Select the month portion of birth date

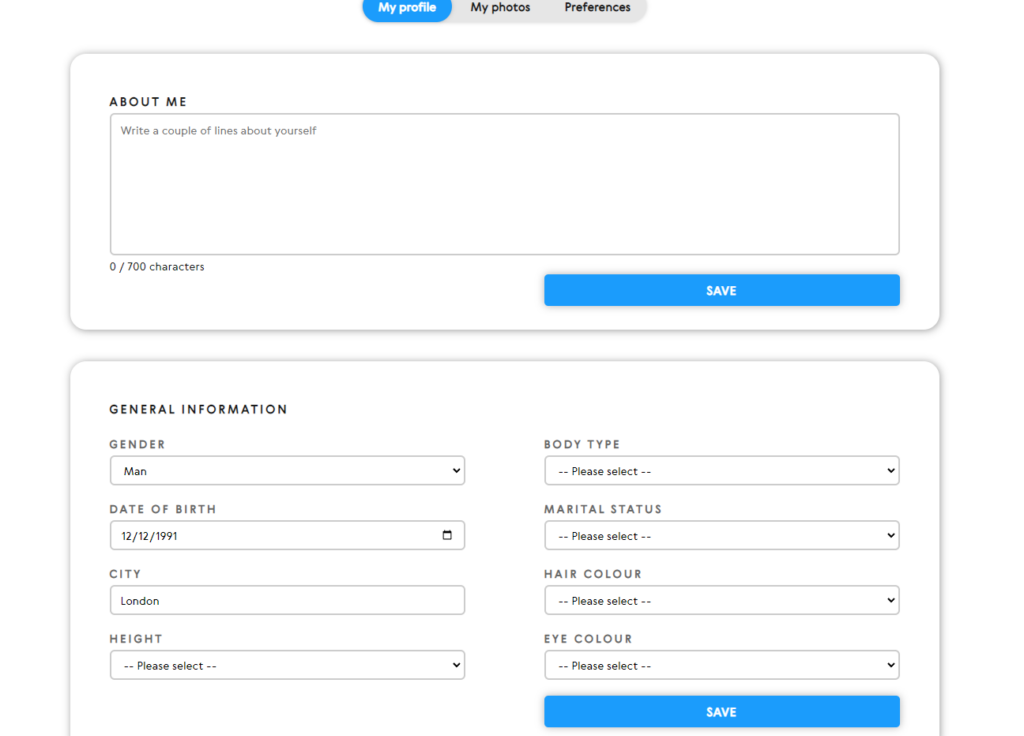145,536
